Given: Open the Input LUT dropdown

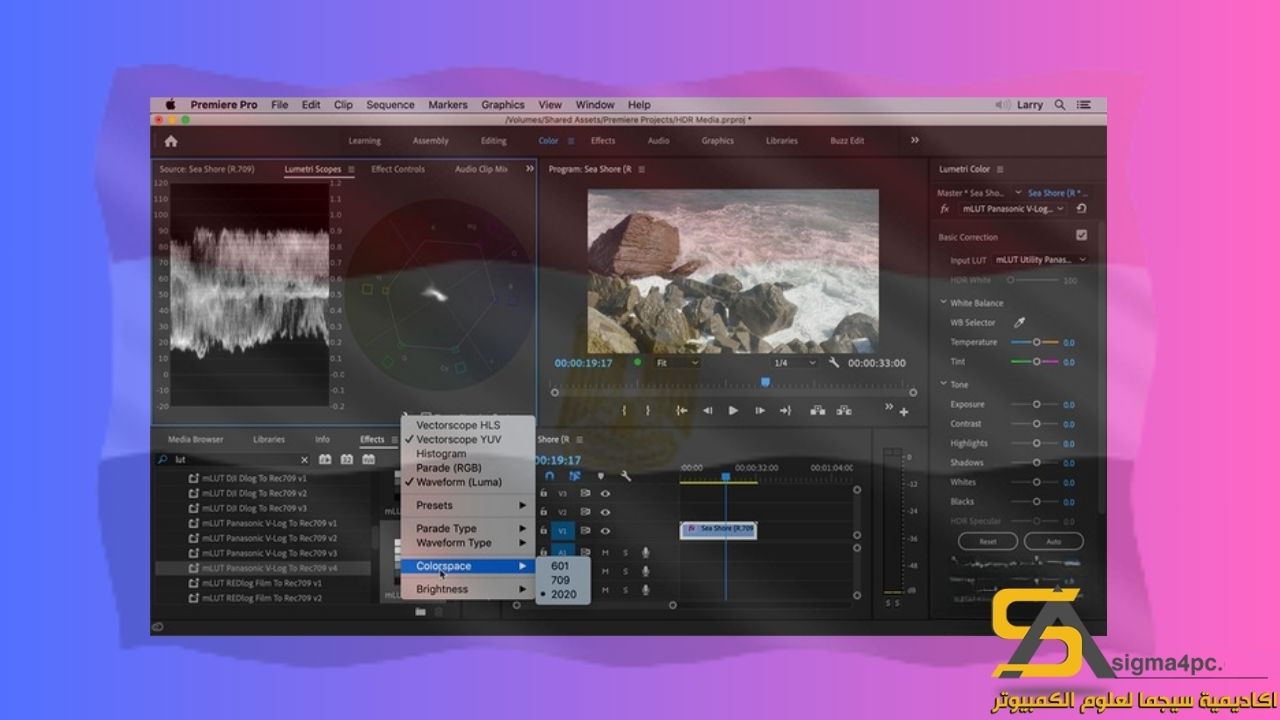Looking at the screenshot, I should (x=1040, y=260).
